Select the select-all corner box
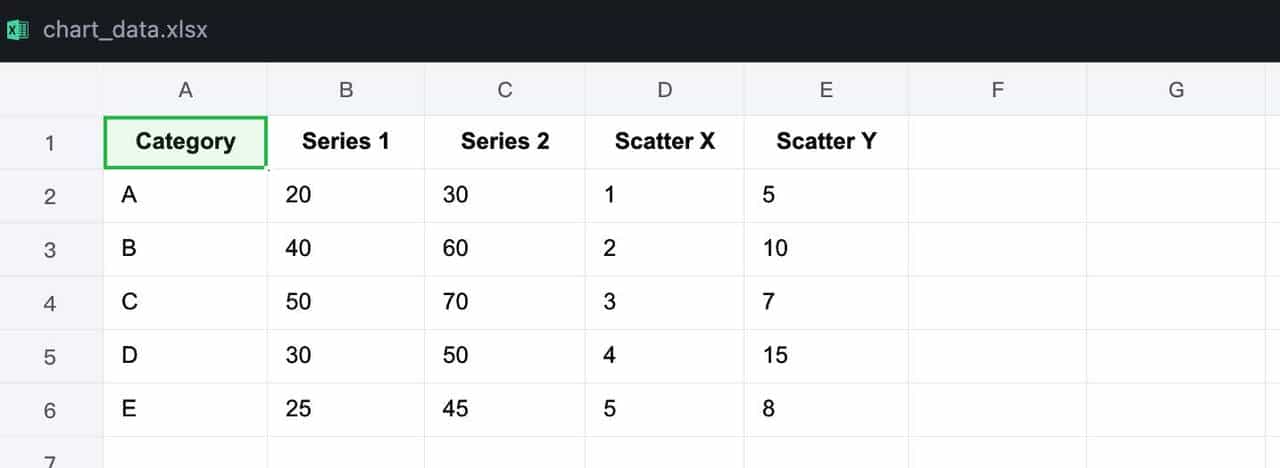 (50, 90)
